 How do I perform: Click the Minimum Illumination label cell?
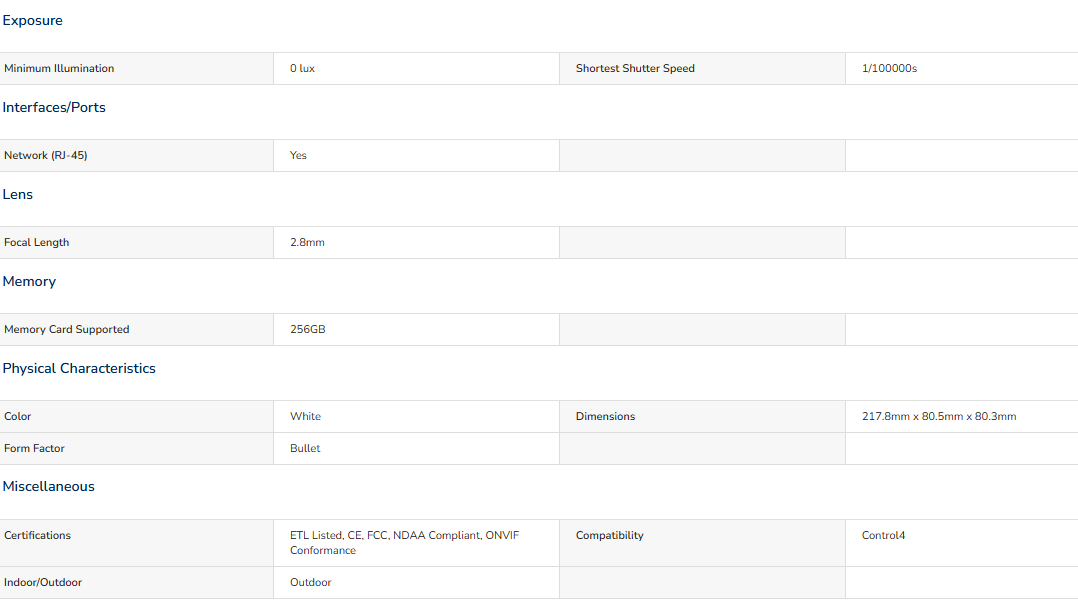[x=59, y=69]
